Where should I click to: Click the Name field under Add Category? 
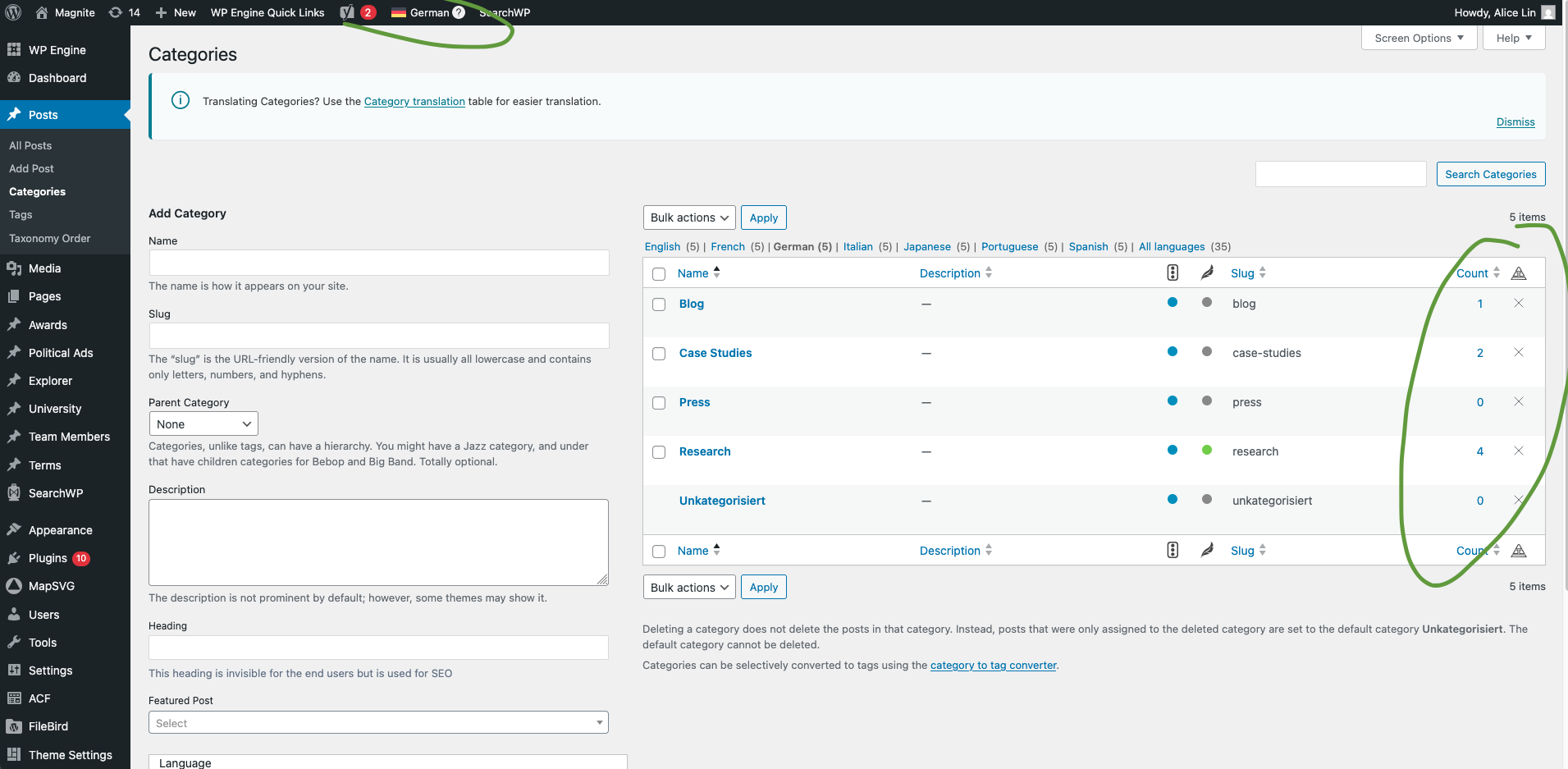tap(378, 263)
